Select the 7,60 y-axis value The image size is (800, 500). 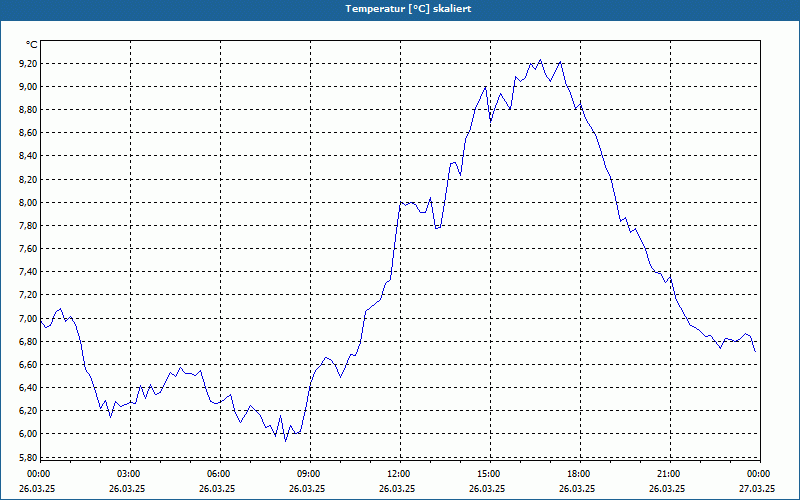coord(28,248)
